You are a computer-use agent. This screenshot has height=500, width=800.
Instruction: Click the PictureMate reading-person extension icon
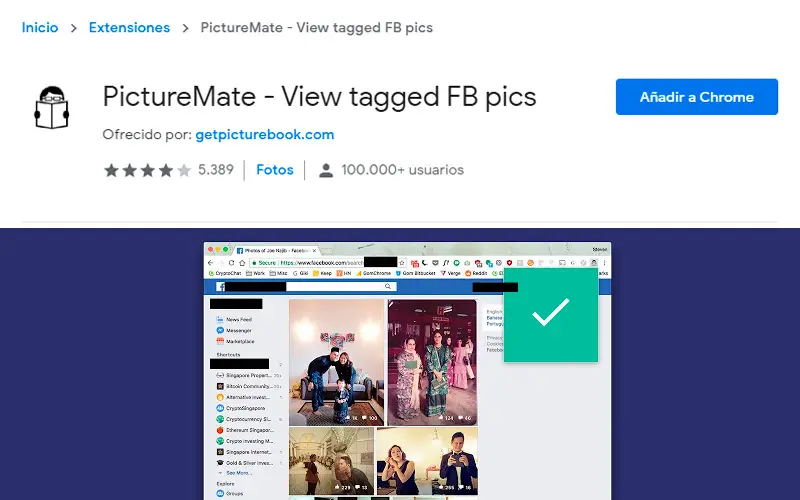(x=52, y=108)
